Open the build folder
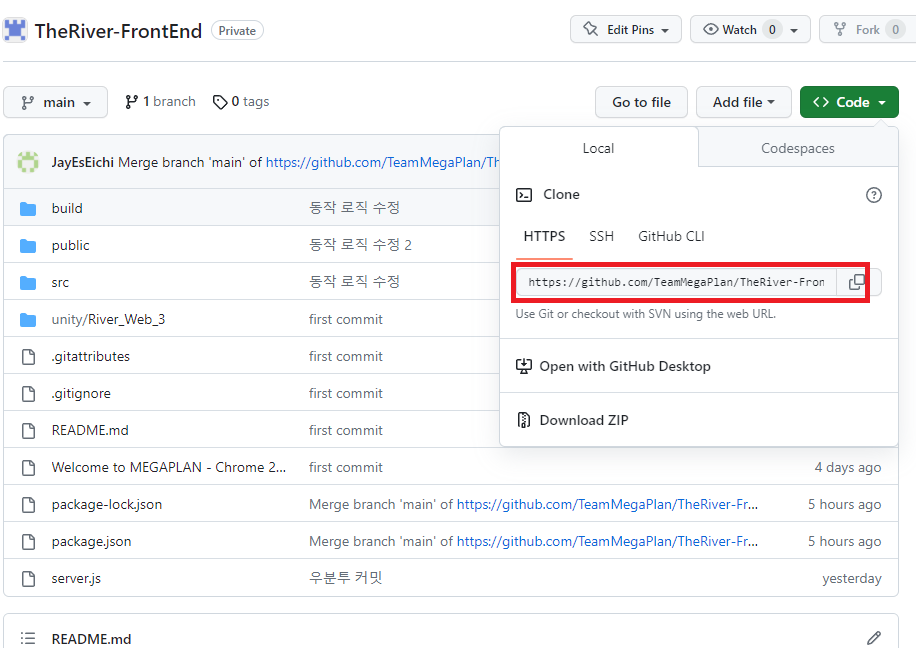This screenshot has height=648, width=916. tap(67, 209)
